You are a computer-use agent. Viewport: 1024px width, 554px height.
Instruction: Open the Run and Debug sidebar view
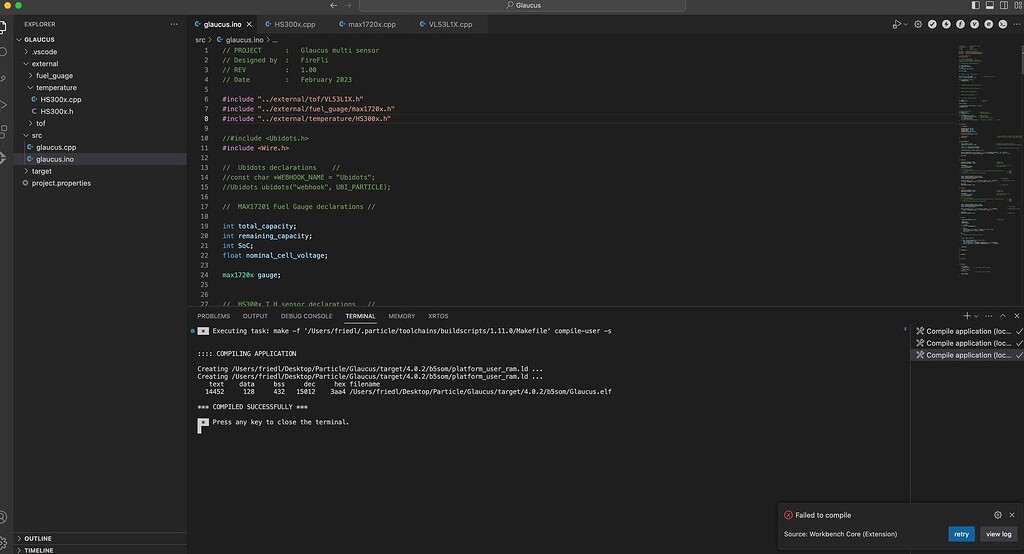click(x=4, y=104)
